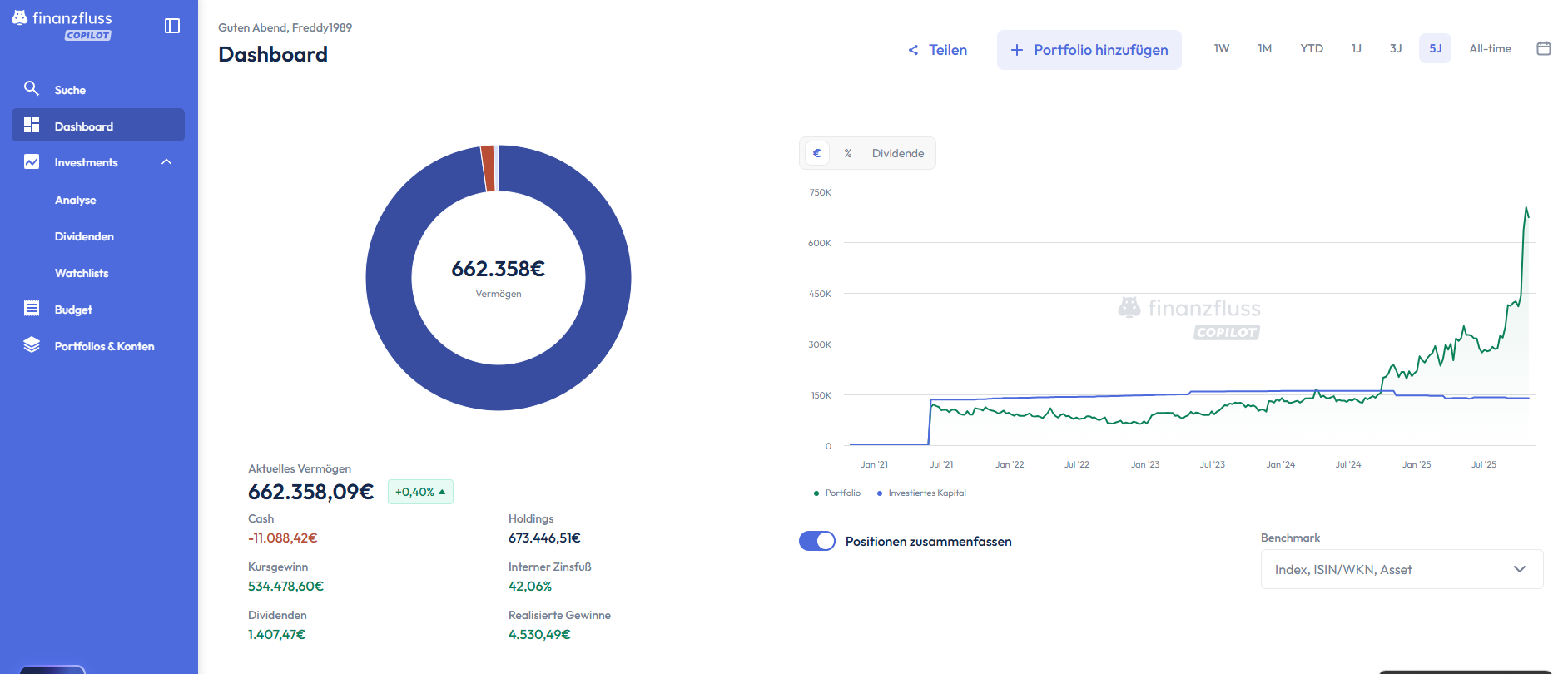Collapse the Investments menu chevron

(166, 162)
